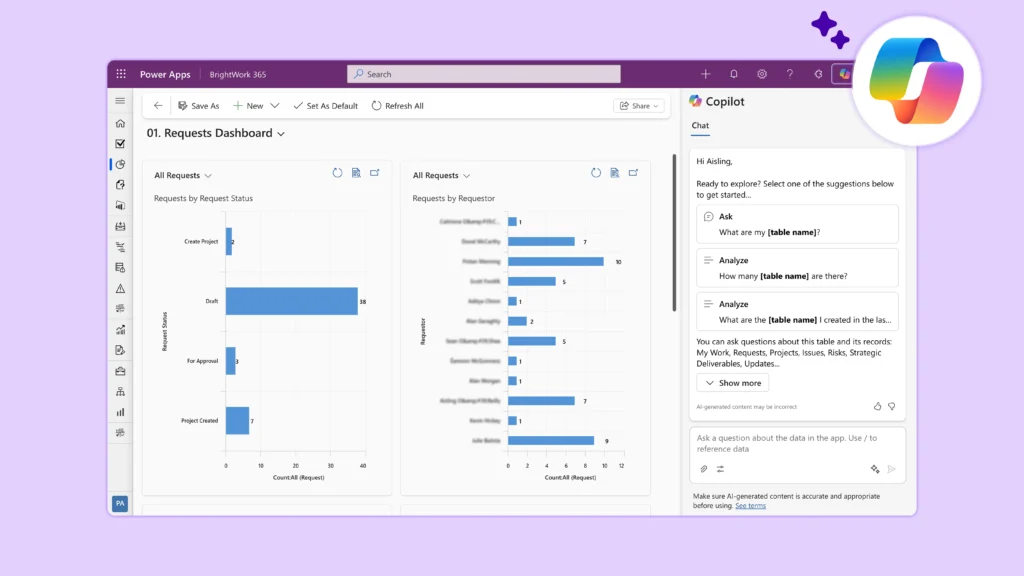View records for Requests by Requestor chart
The width and height of the screenshot is (1024, 576).
[x=615, y=173]
